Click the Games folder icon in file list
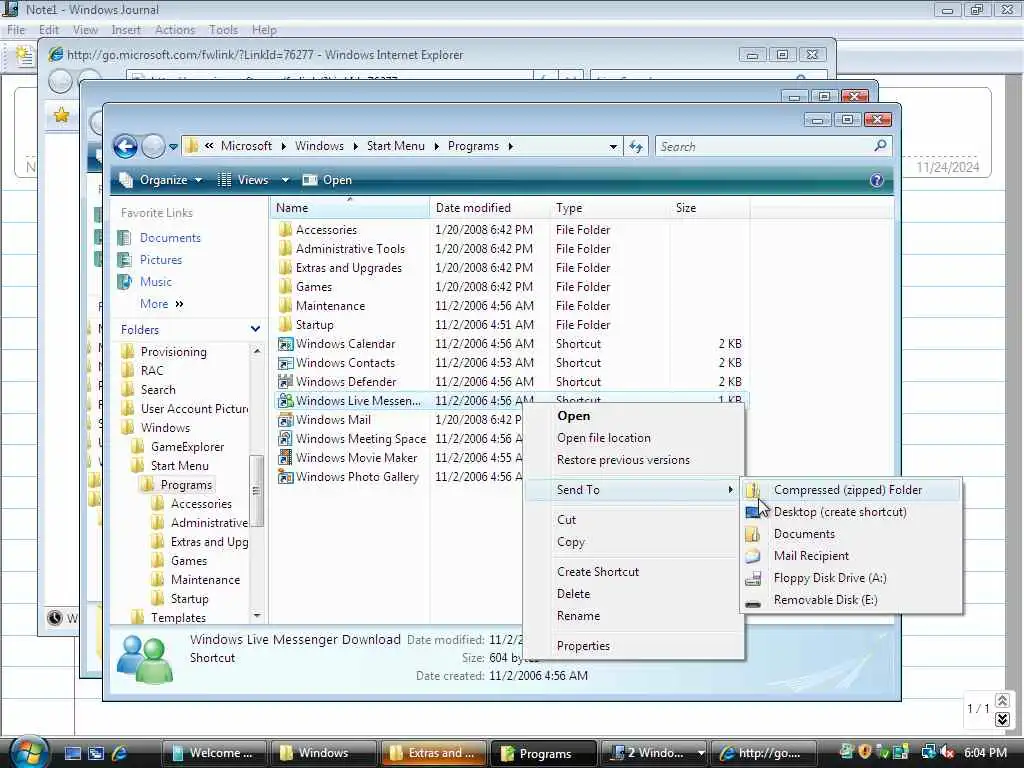The height and width of the screenshot is (768, 1024). point(285,286)
